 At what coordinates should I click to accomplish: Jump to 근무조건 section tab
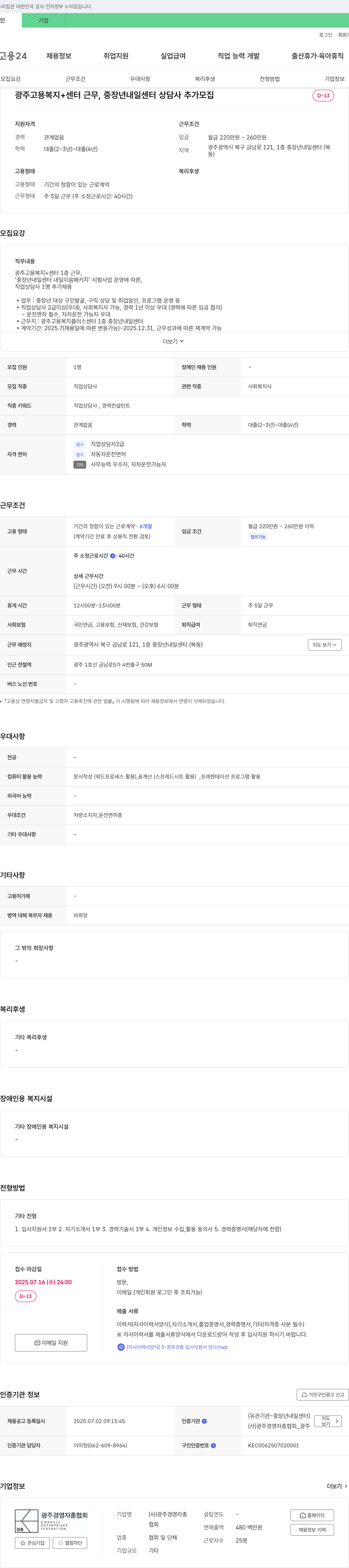pos(75,79)
